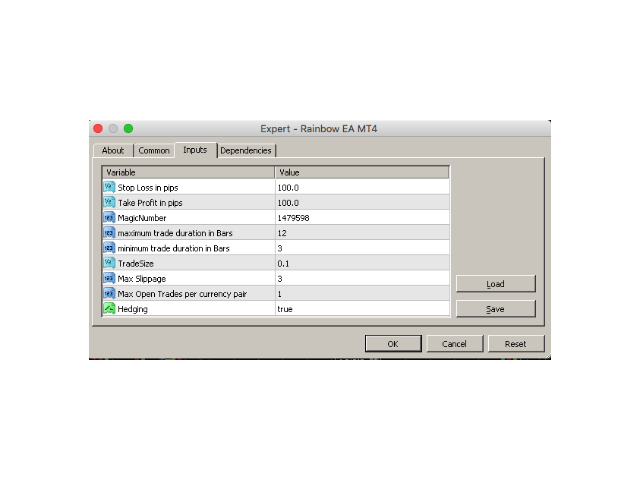Image resolution: width=640 pixels, height=480 pixels.
Task: Click the 'Hedging' label
Action: [133, 309]
